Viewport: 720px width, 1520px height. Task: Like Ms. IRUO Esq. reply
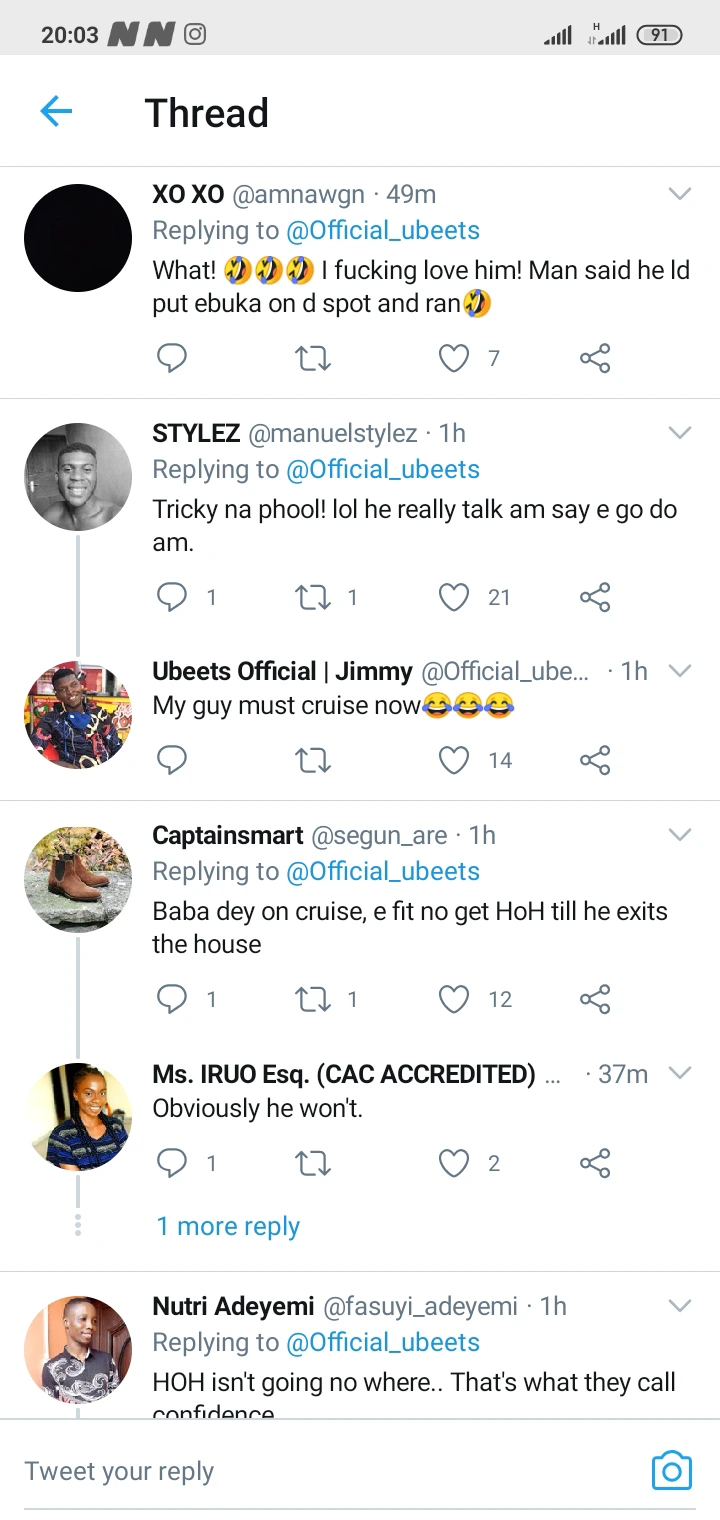[454, 1163]
